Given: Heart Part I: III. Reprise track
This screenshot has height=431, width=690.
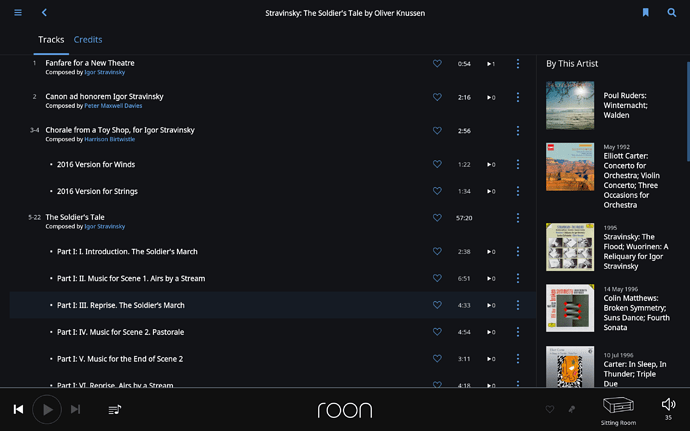Looking at the screenshot, I should (x=437, y=305).
